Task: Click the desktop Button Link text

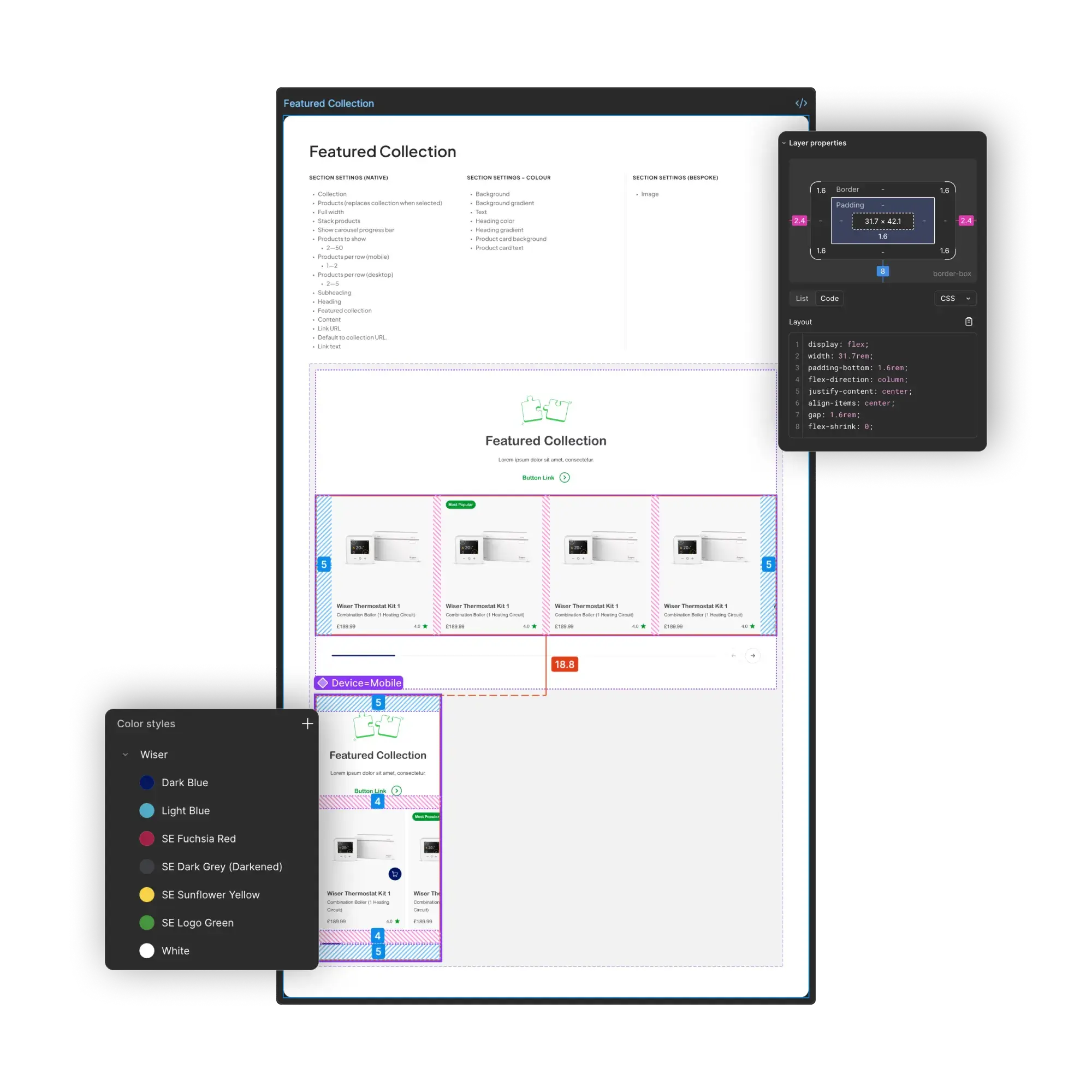Action: [537, 478]
